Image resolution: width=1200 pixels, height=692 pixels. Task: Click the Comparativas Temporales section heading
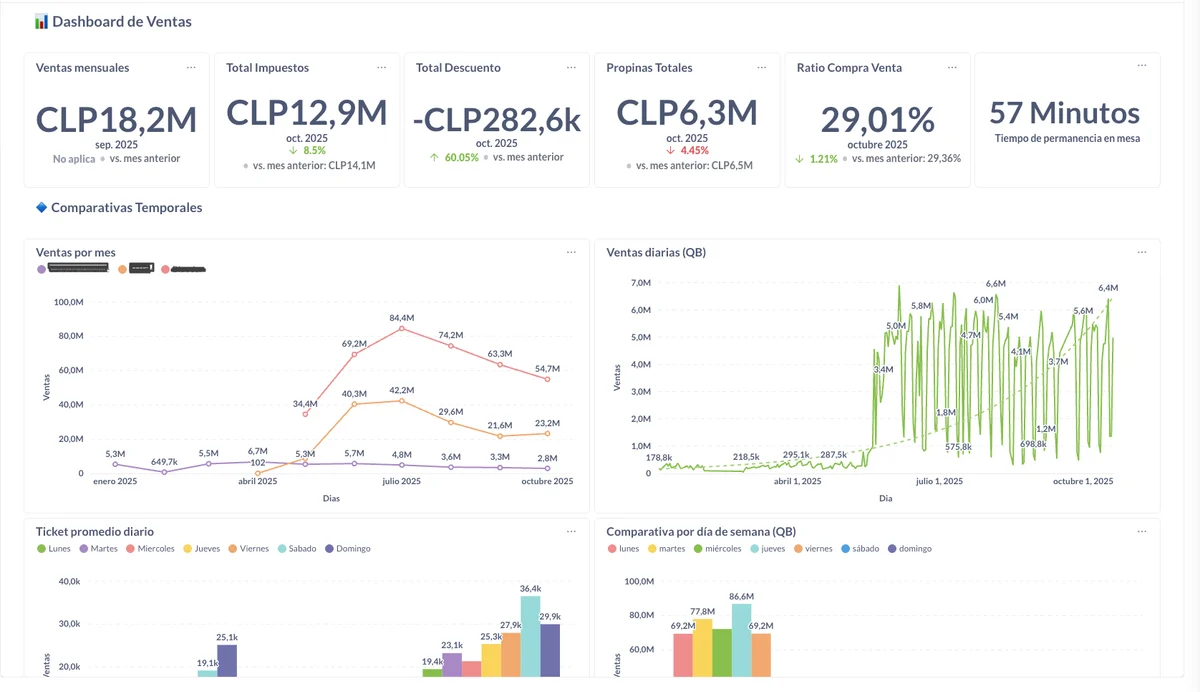127,208
